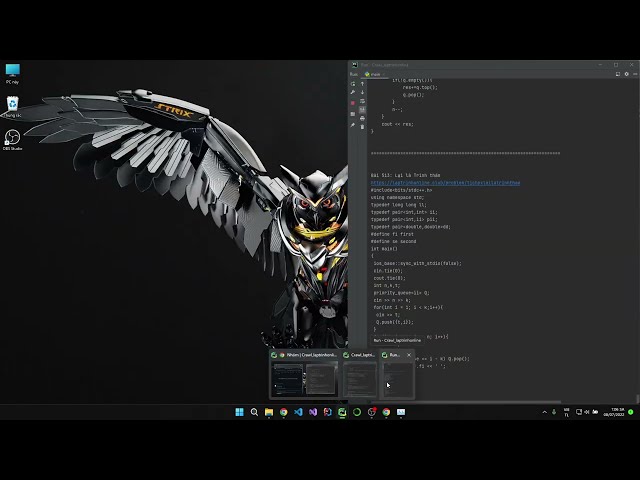Screen dimensions: 640x480
Task: Expand hidden system tray icons chevron
Action: pyautogui.click(x=544, y=412)
